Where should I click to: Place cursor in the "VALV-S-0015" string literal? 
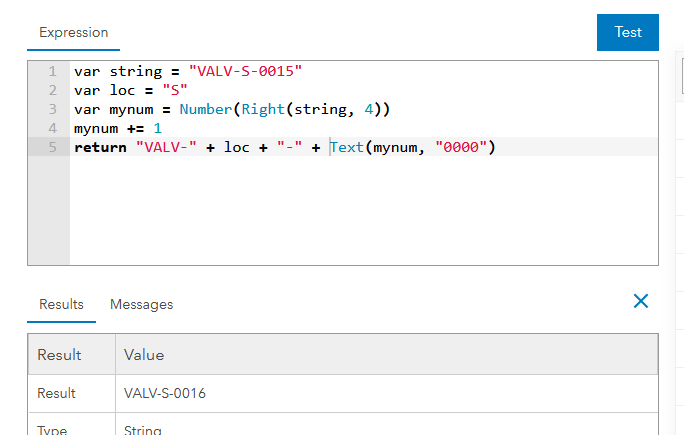(245, 72)
